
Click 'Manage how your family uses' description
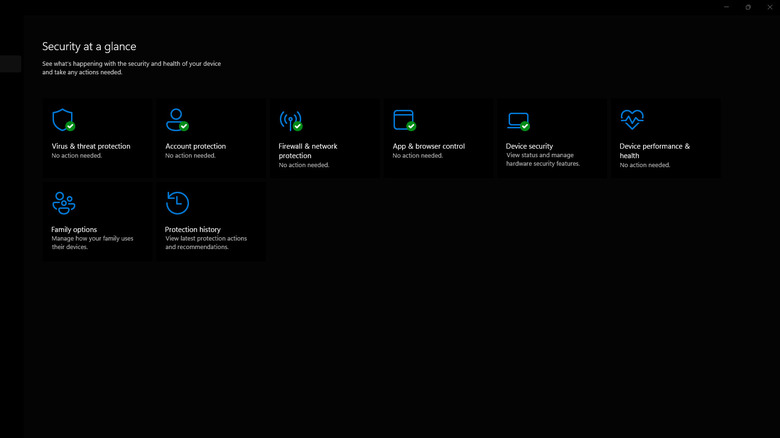(x=92, y=239)
